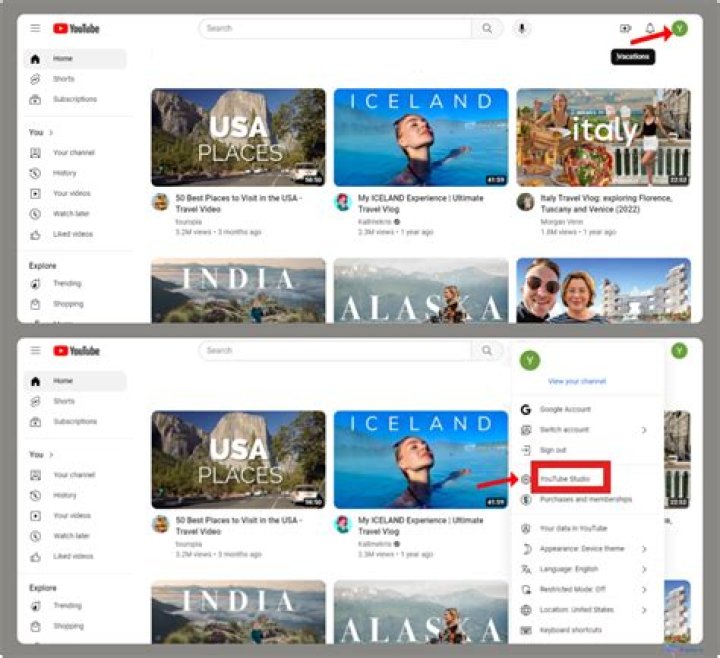This screenshot has height=658, width=720.
Task: Select Google Account in the account menu
Action: pyautogui.click(x=565, y=409)
